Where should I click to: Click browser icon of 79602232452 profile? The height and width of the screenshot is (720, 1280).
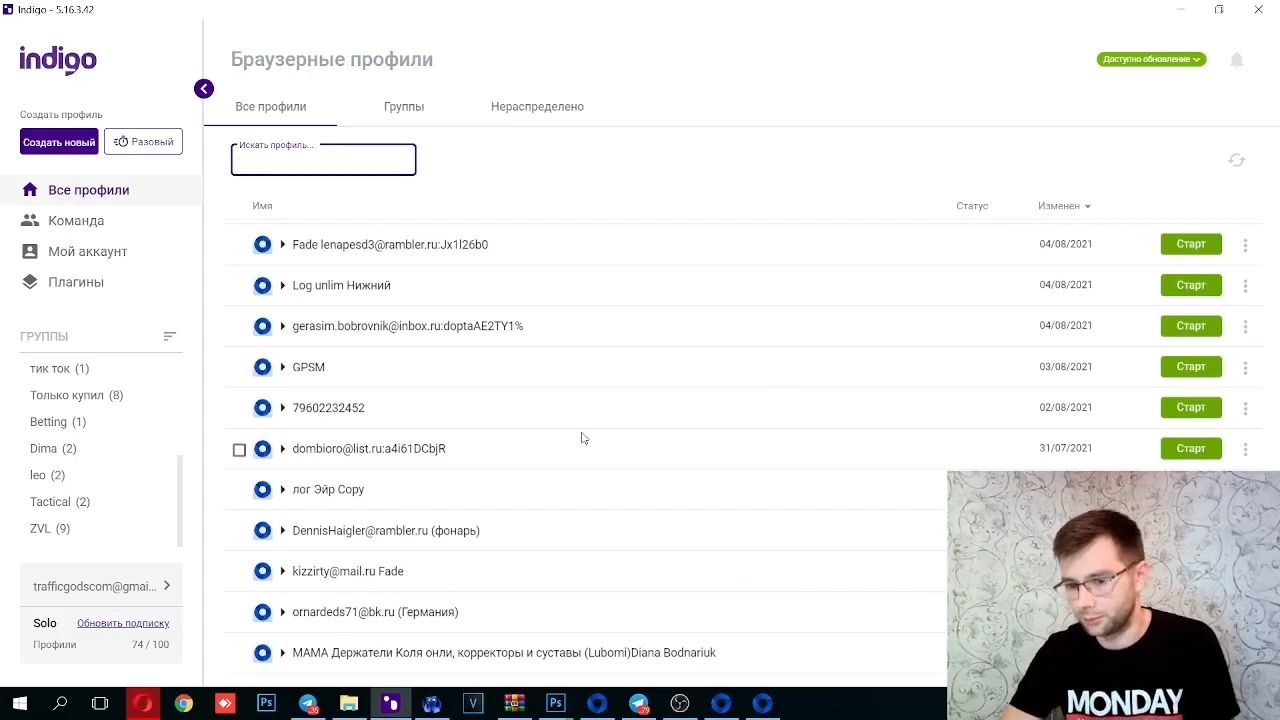pos(262,408)
